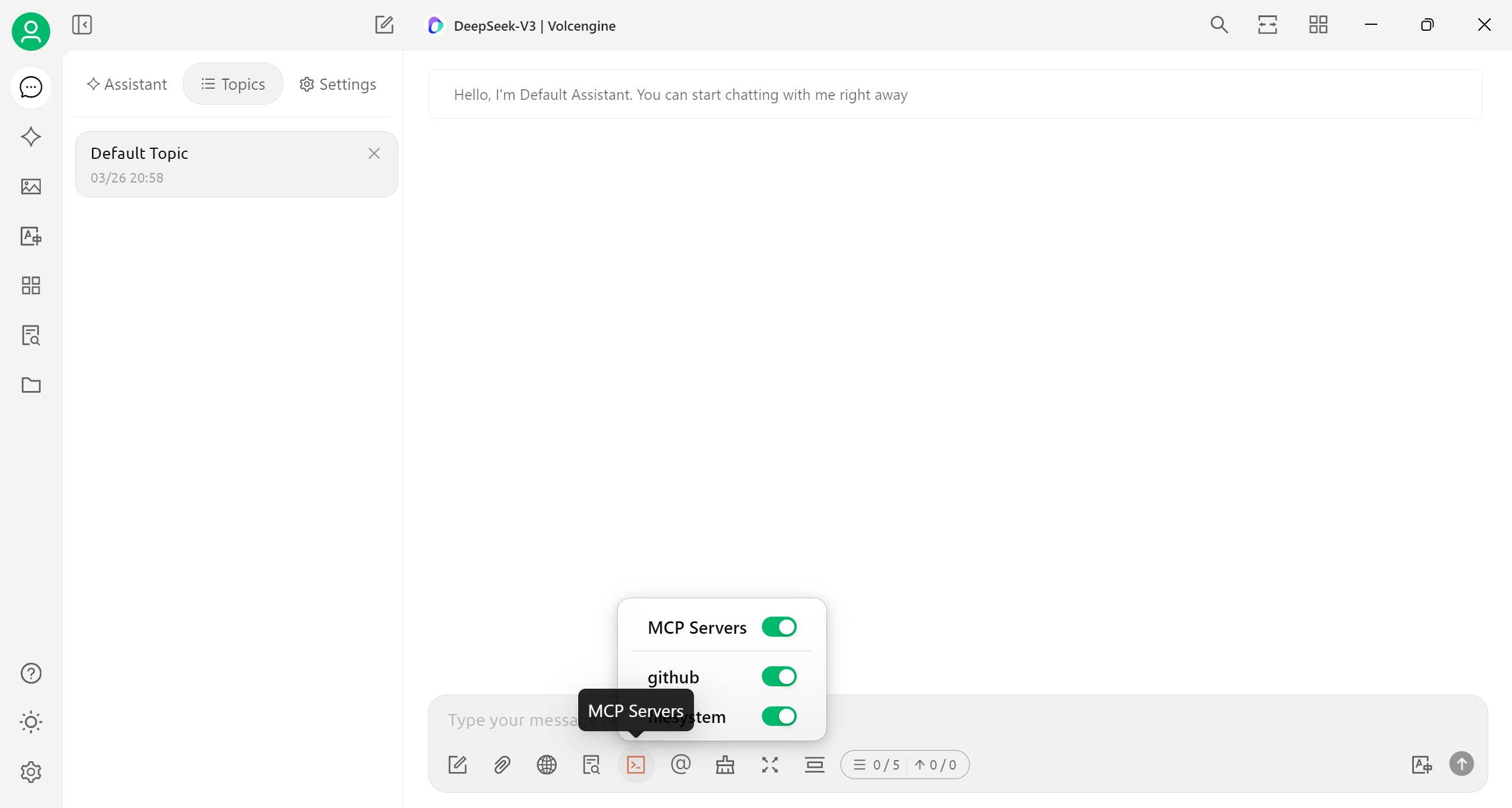Open the DeepSeek-V3 model selector

(522, 25)
